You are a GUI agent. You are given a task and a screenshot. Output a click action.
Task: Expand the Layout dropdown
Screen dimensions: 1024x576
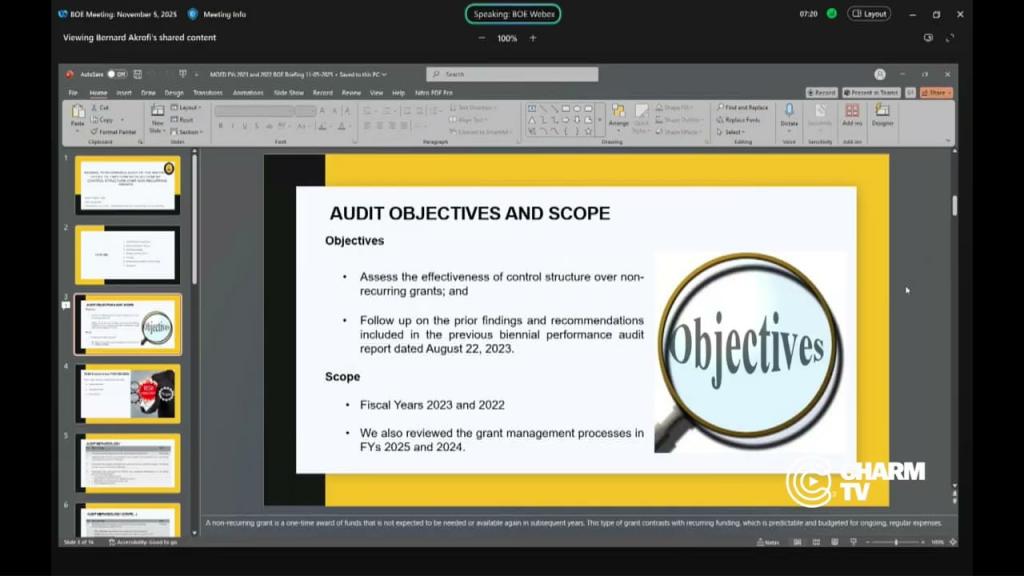pos(188,107)
